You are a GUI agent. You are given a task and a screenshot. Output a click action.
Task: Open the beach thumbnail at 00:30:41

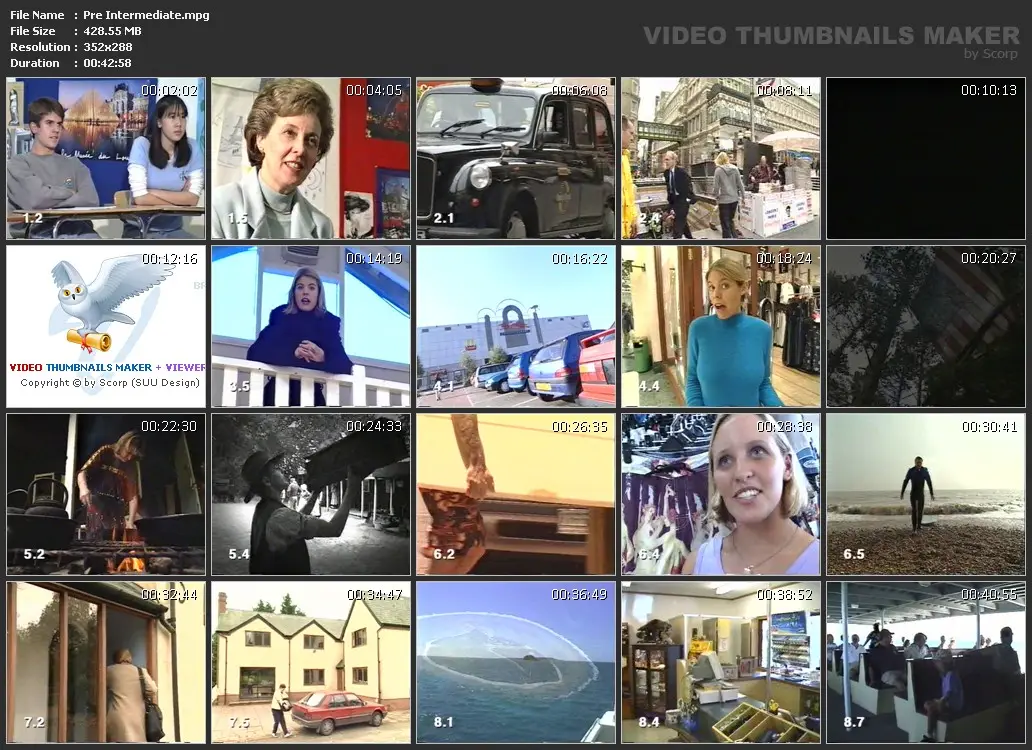(926, 494)
